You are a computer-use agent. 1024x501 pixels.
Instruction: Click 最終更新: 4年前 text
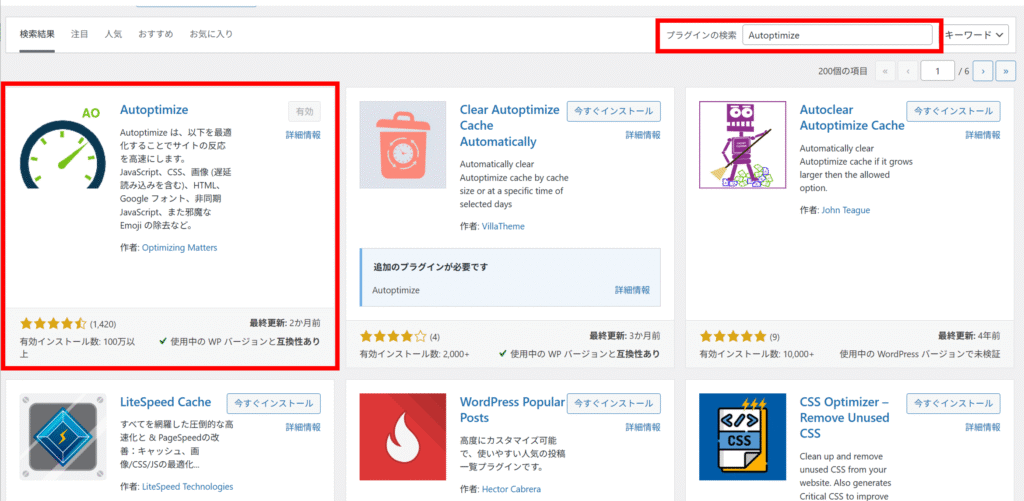(969, 336)
